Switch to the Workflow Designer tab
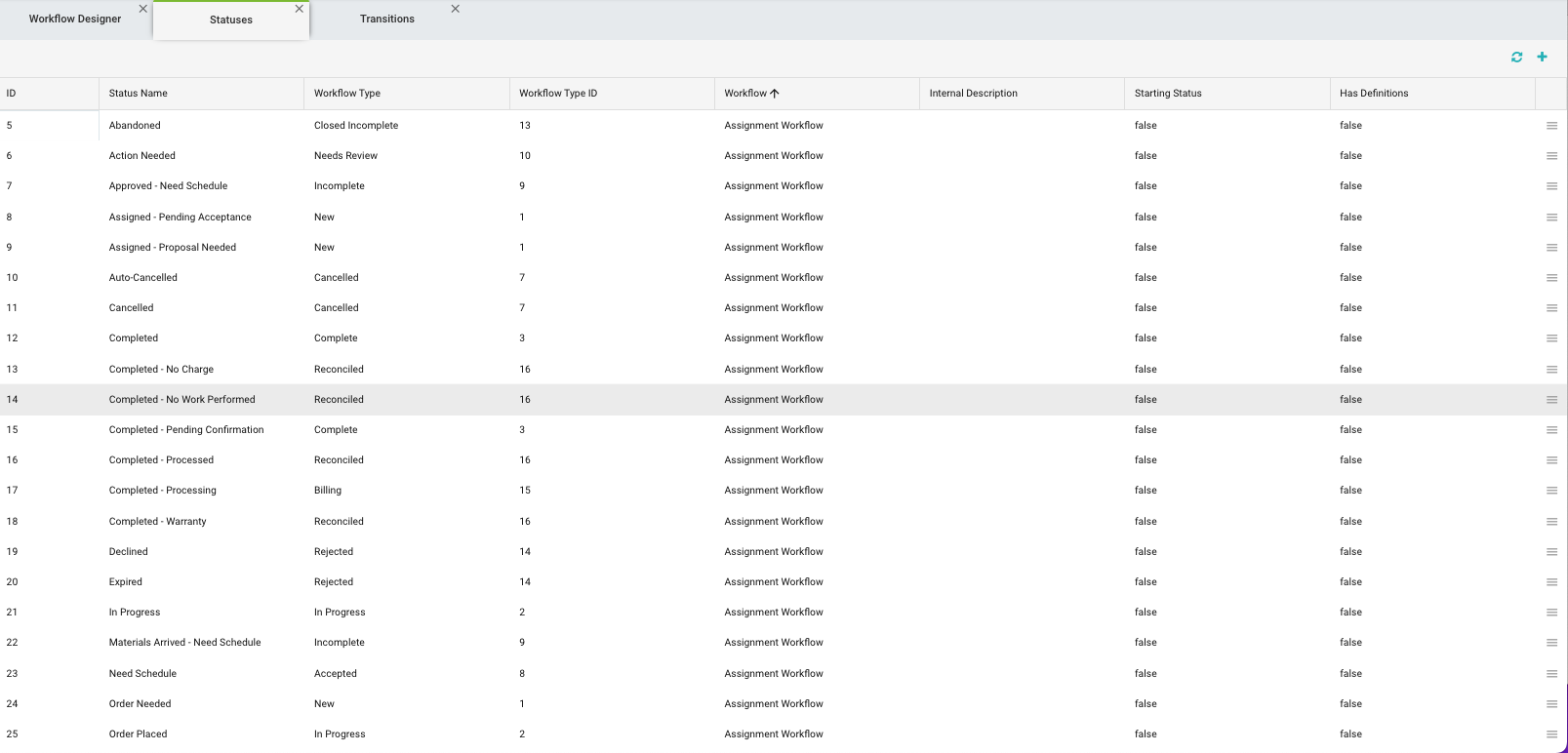1568x753 pixels. click(x=75, y=20)
